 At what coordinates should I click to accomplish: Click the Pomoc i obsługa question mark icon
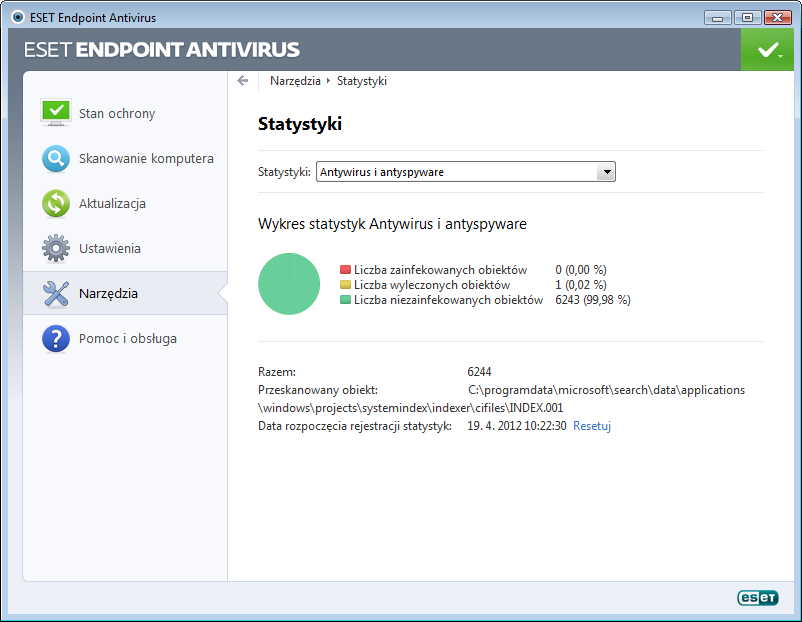click(x=56, y=339)
